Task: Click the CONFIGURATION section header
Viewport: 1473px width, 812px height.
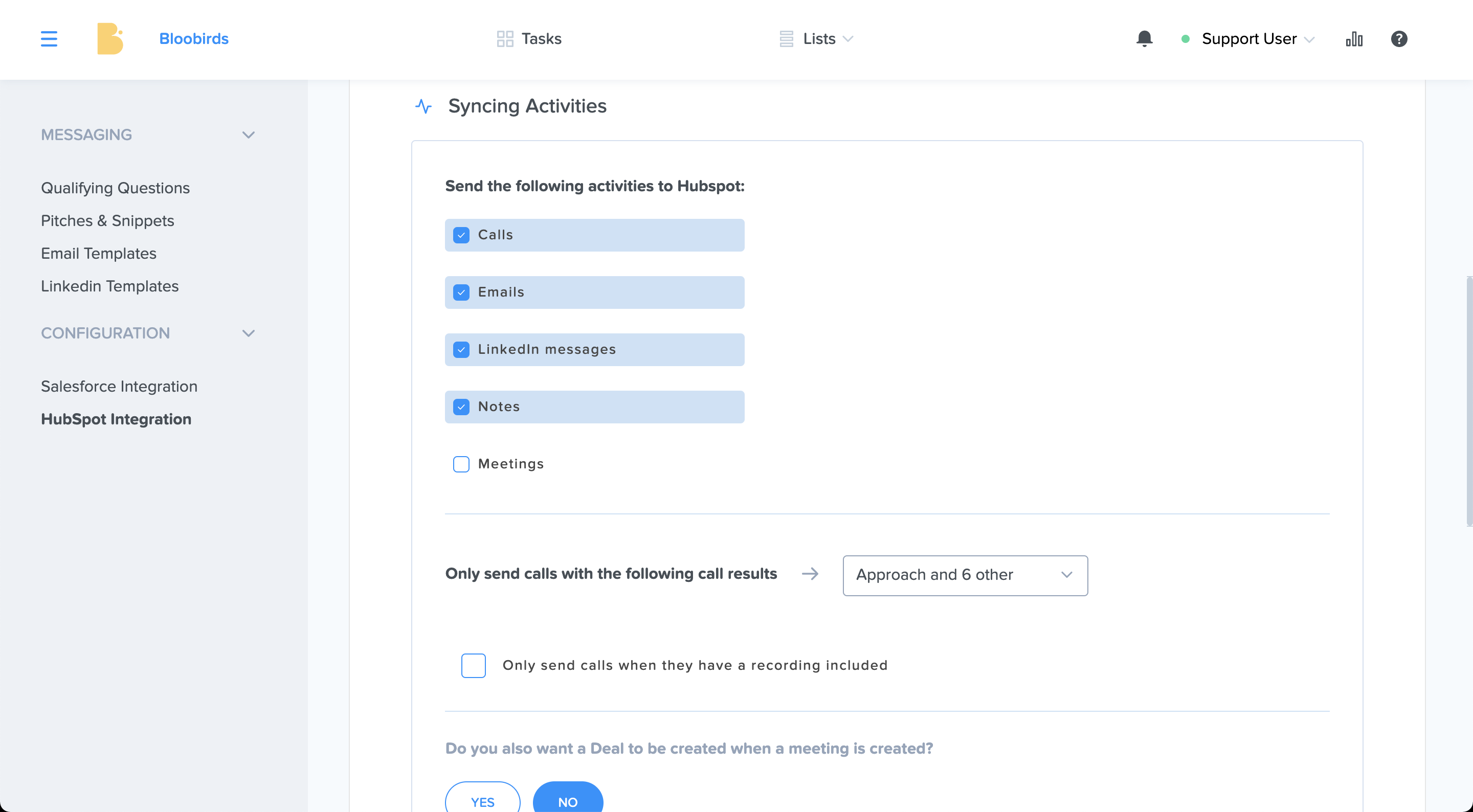Action: (x=105, y=333)
